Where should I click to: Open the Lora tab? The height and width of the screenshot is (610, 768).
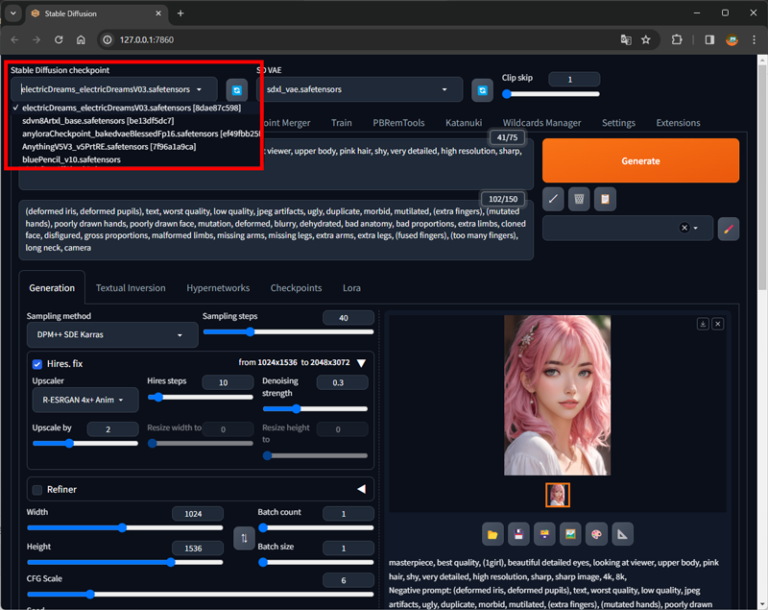pyautogui.click(x=352, y=288)
